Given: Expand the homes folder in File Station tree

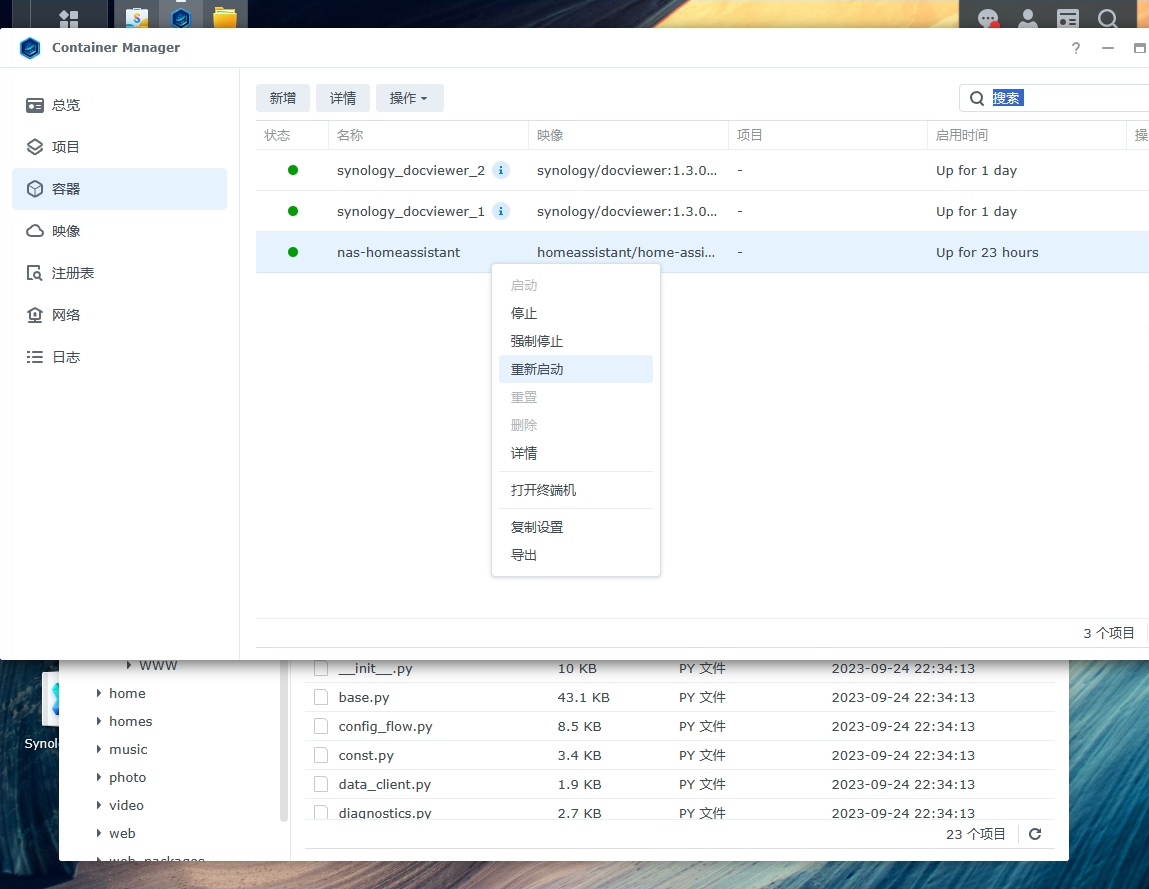Looking at the screenshot, I should coord(98,721).
